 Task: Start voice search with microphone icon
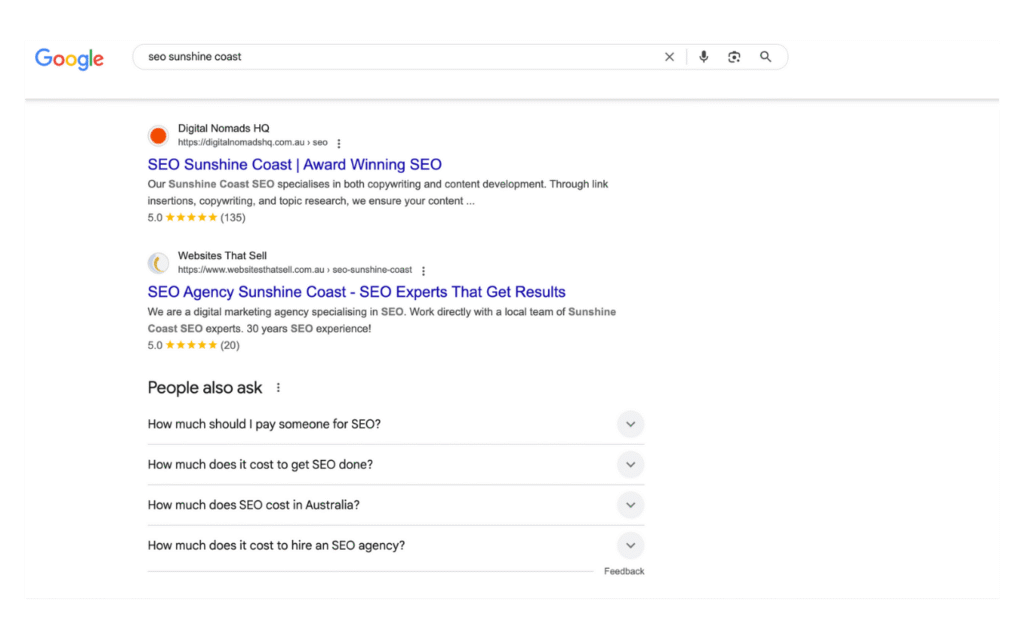coord(703,57)
